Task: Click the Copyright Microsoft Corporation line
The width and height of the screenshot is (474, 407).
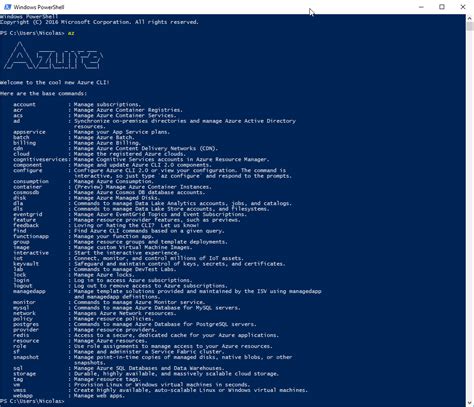Action: click(99, 22)
